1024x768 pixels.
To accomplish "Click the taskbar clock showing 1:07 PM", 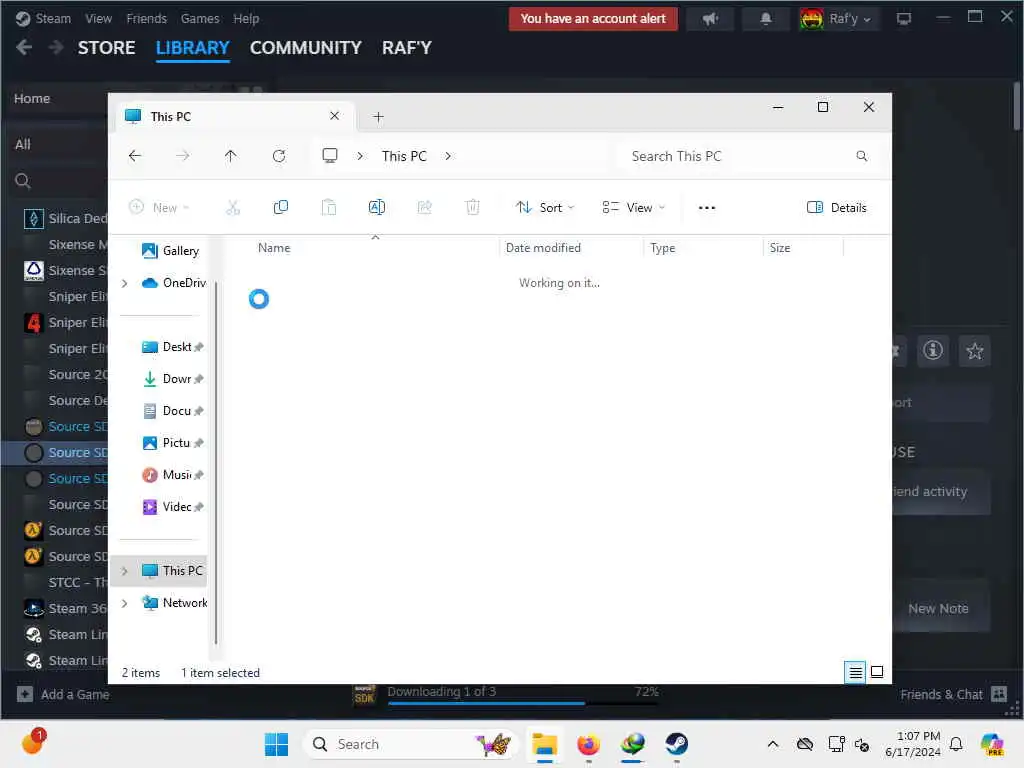I will click(913, 744).
